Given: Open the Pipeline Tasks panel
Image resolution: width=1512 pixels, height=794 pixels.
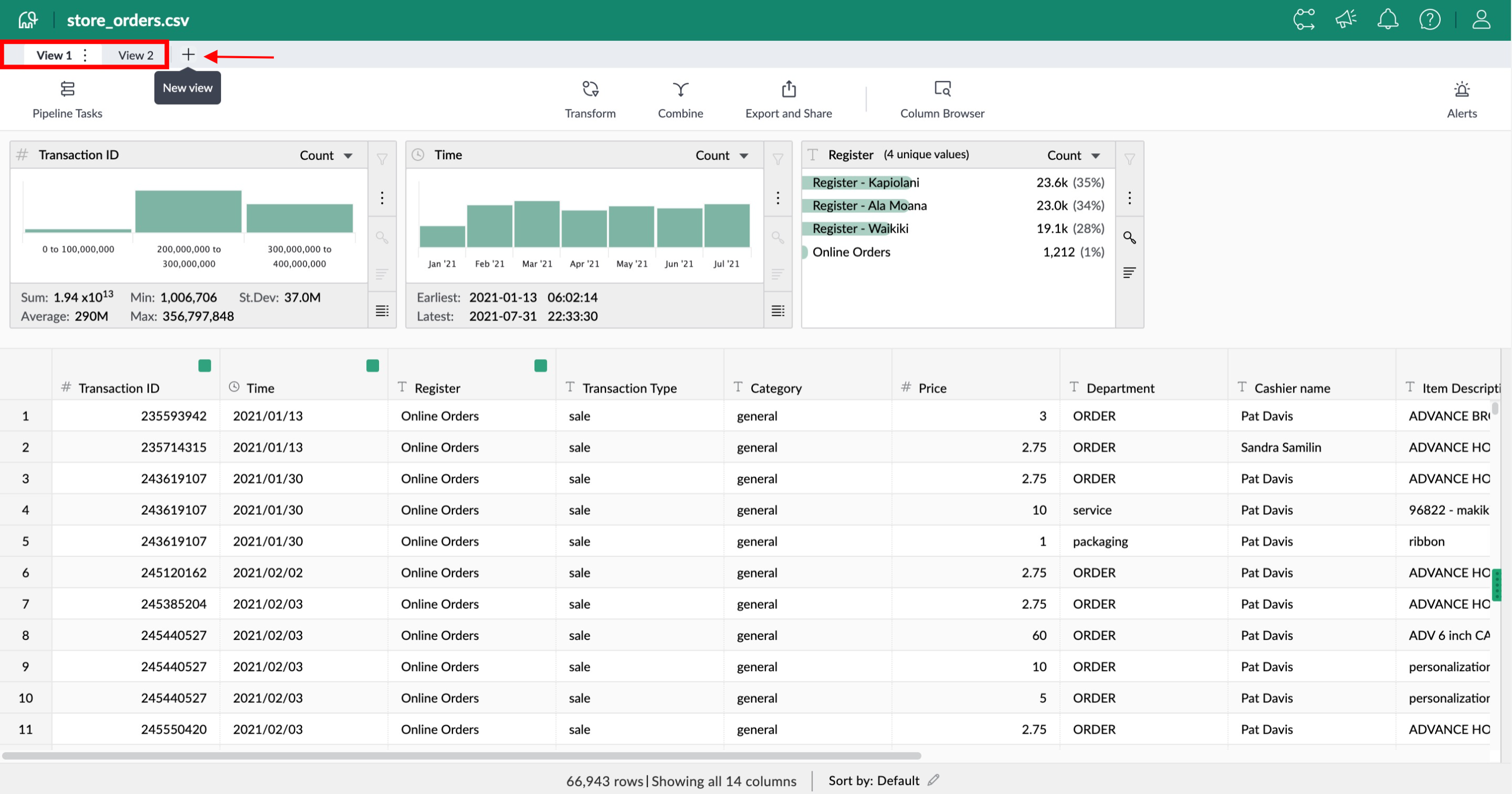Looking at the screenshot, I should coord(67,99).
